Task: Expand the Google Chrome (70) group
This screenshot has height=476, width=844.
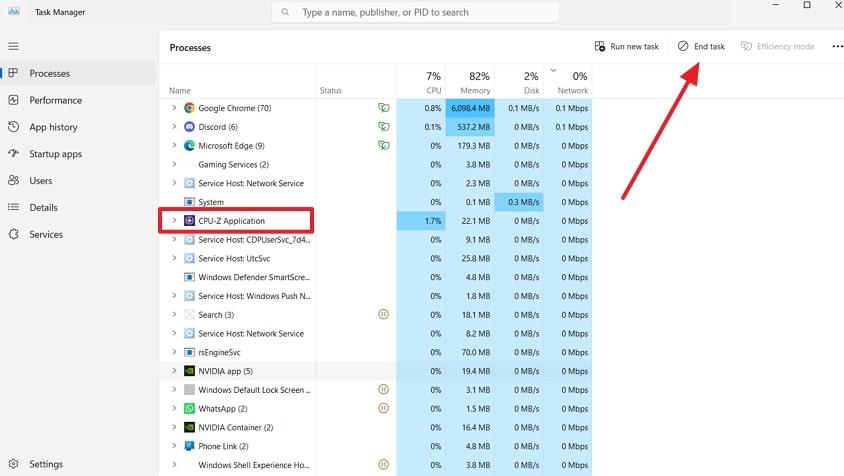Action: [x=174, y=108]
